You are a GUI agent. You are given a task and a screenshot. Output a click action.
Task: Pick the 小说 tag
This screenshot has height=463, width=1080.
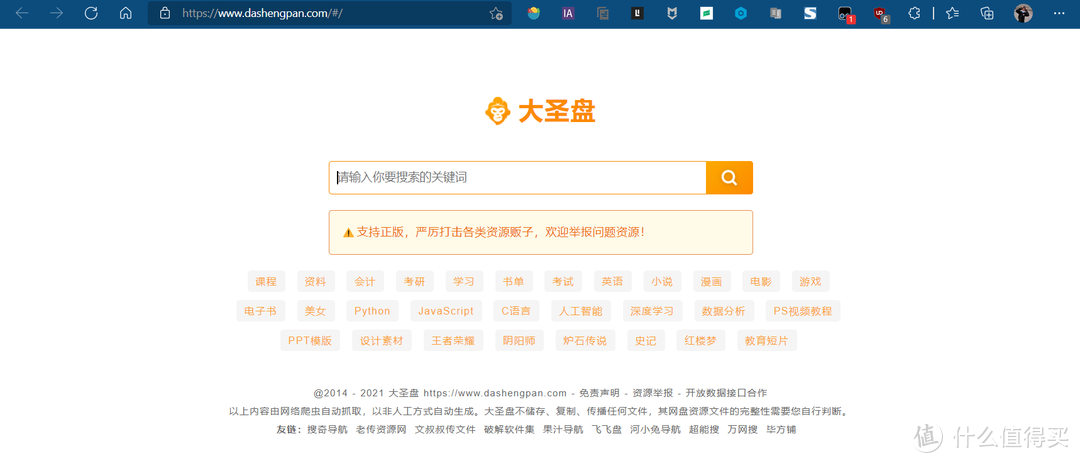[662, 281]
